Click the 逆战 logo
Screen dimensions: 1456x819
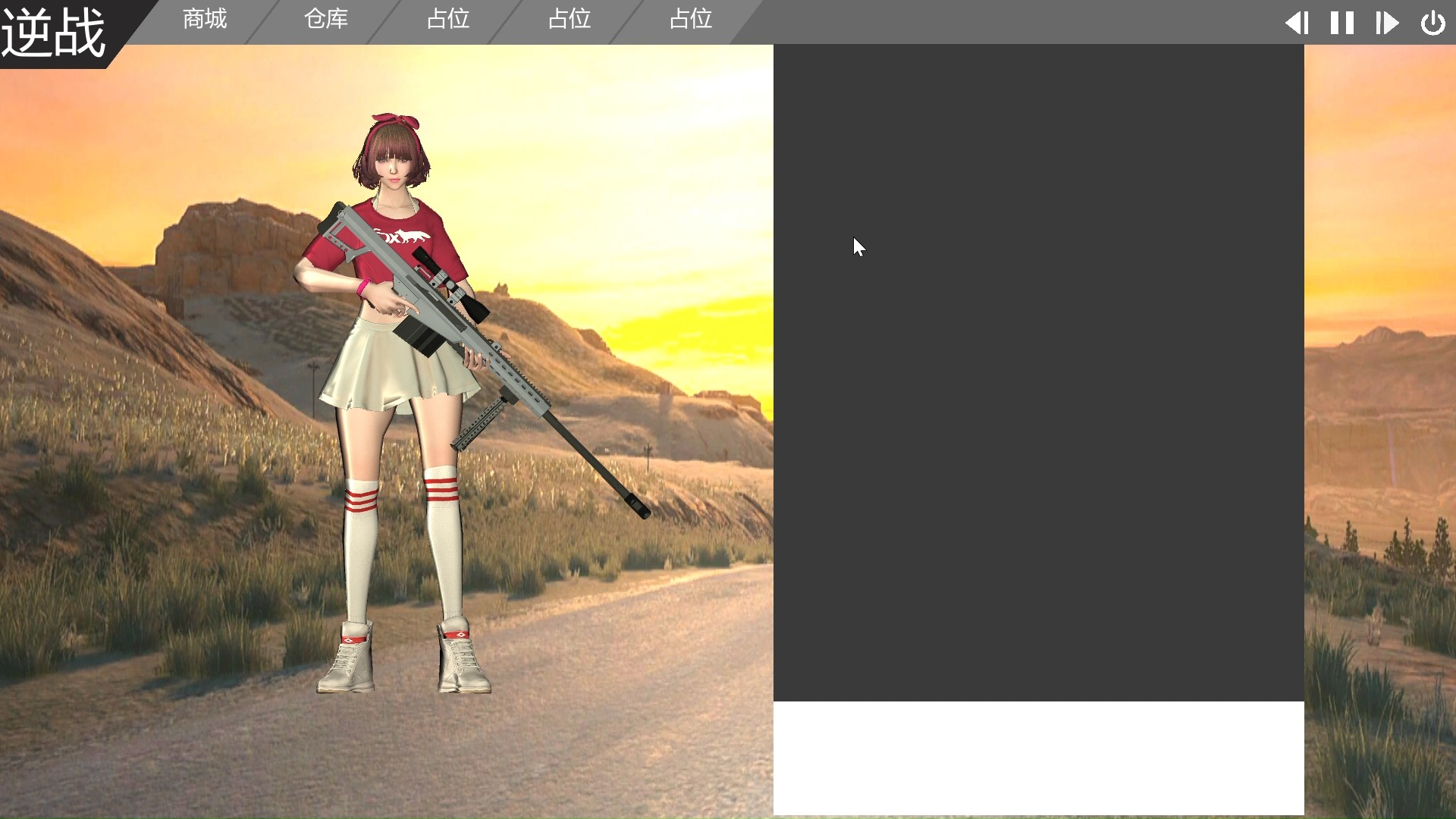click(55, 33)
